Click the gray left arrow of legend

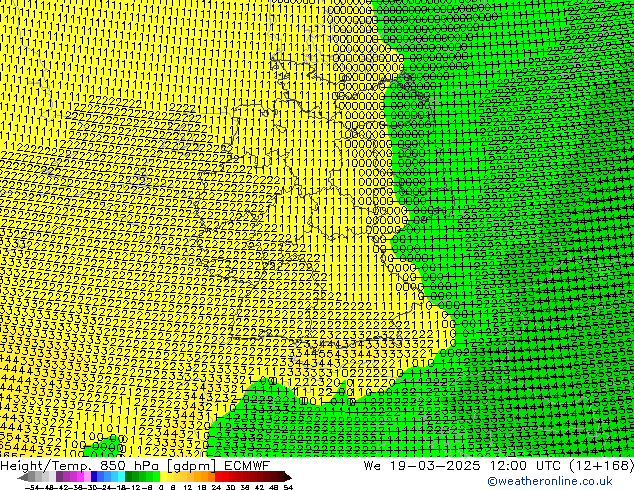pos(23,477)
